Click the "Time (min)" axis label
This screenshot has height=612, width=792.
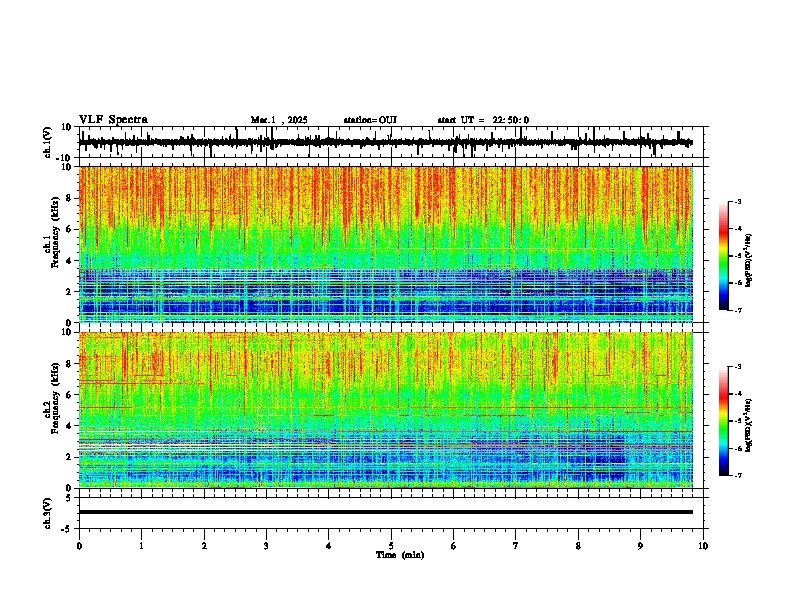point(400,555)
